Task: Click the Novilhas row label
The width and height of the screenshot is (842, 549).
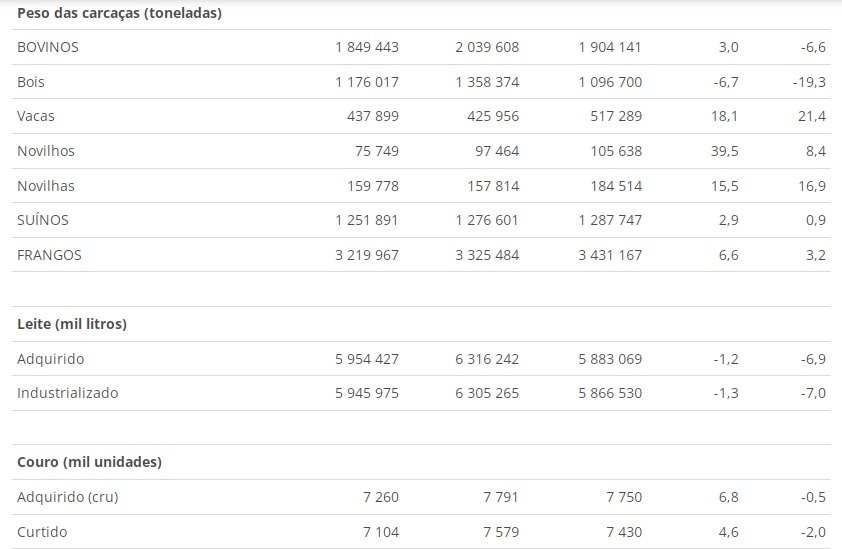Action: [x=46, y=186]
